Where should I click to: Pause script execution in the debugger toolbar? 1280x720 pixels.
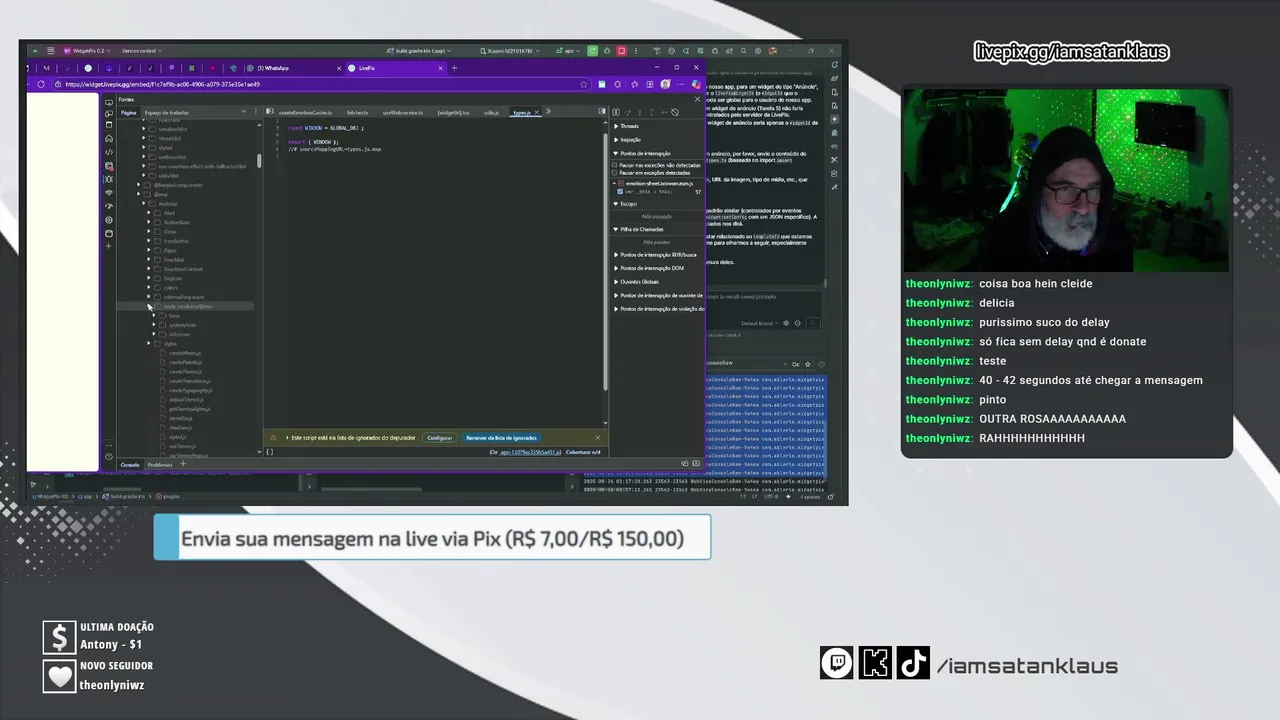click(616, 112)
